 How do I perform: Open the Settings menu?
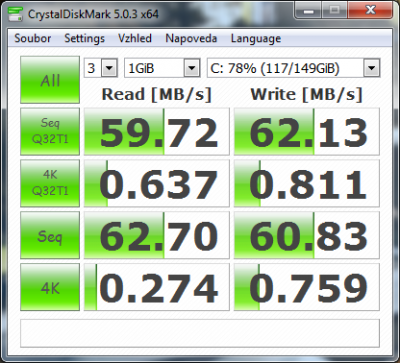coord(85,38)
